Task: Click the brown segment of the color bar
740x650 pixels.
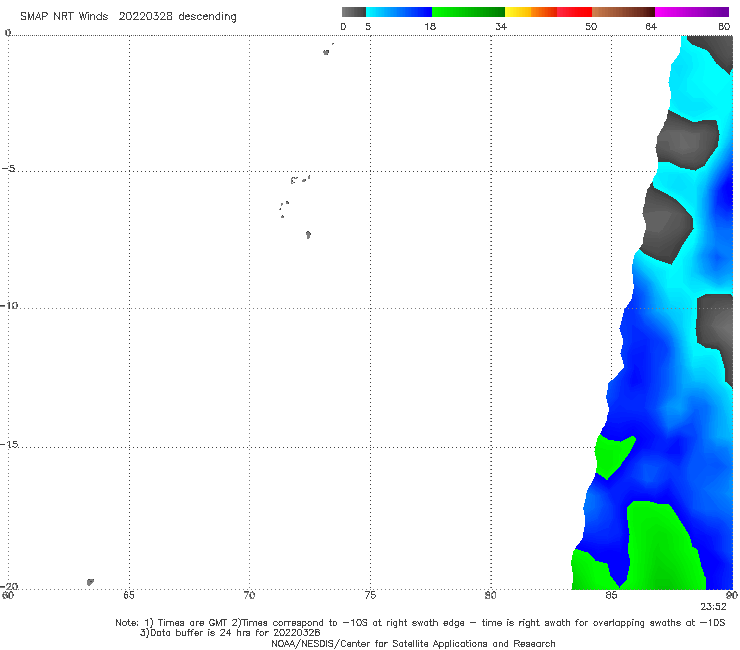Action: [623, 12]
